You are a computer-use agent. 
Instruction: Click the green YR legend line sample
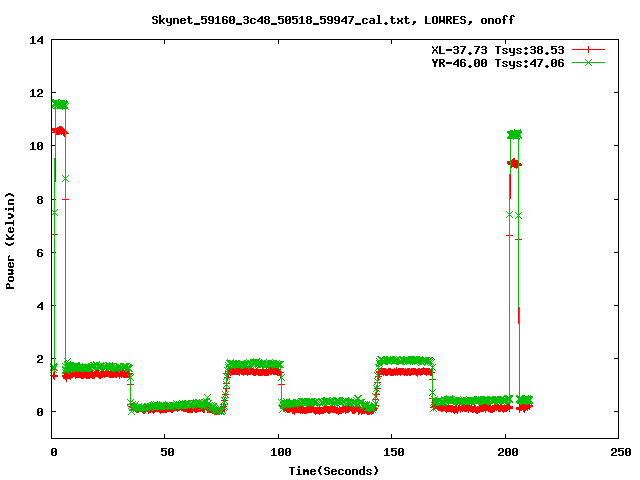click(x=588, y=62)
